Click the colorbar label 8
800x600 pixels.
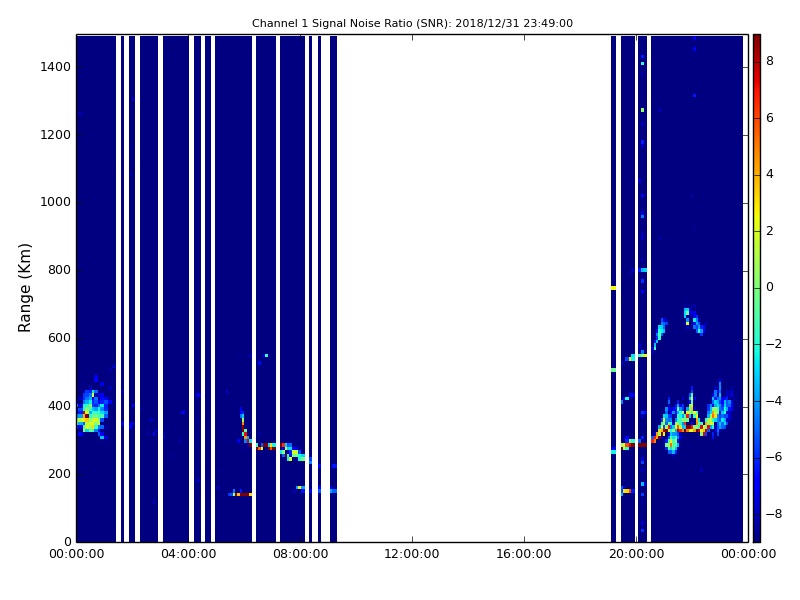[x=770, y=61]
